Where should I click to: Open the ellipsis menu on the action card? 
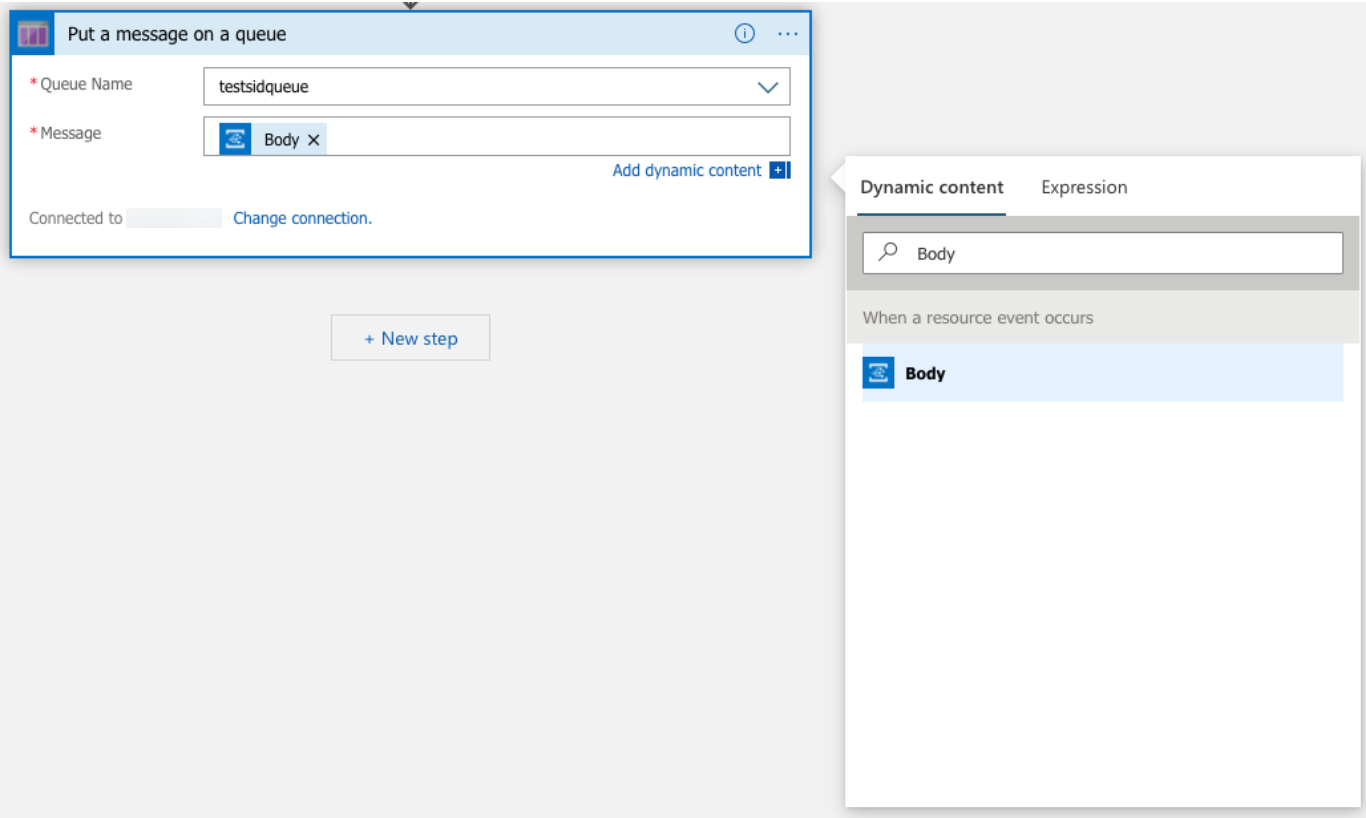coord(788,34)
